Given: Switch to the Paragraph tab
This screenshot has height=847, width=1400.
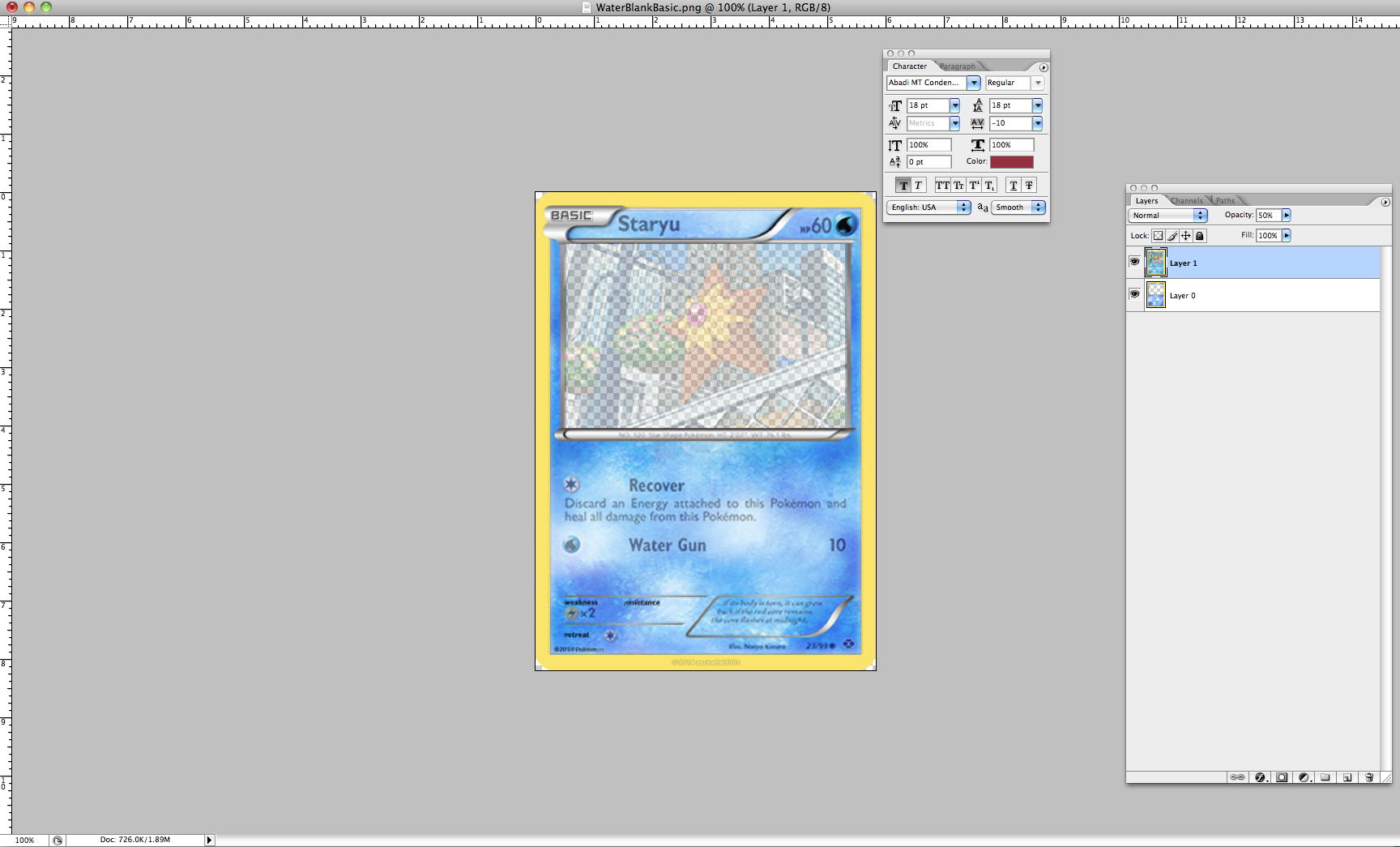Looking at the screenshot, I should pyautogui.click(x=958, y=66).
